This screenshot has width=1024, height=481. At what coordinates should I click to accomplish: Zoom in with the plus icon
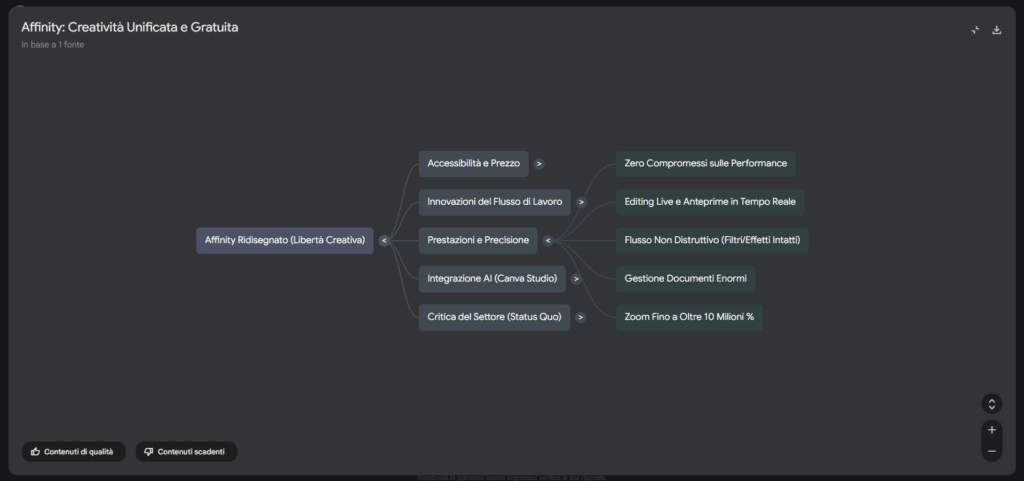pos(991,430)
